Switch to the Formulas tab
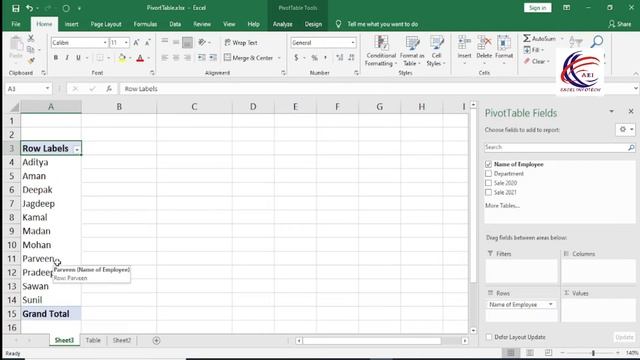Viewport: 640px width, 360px height. [x=145, y=24]
